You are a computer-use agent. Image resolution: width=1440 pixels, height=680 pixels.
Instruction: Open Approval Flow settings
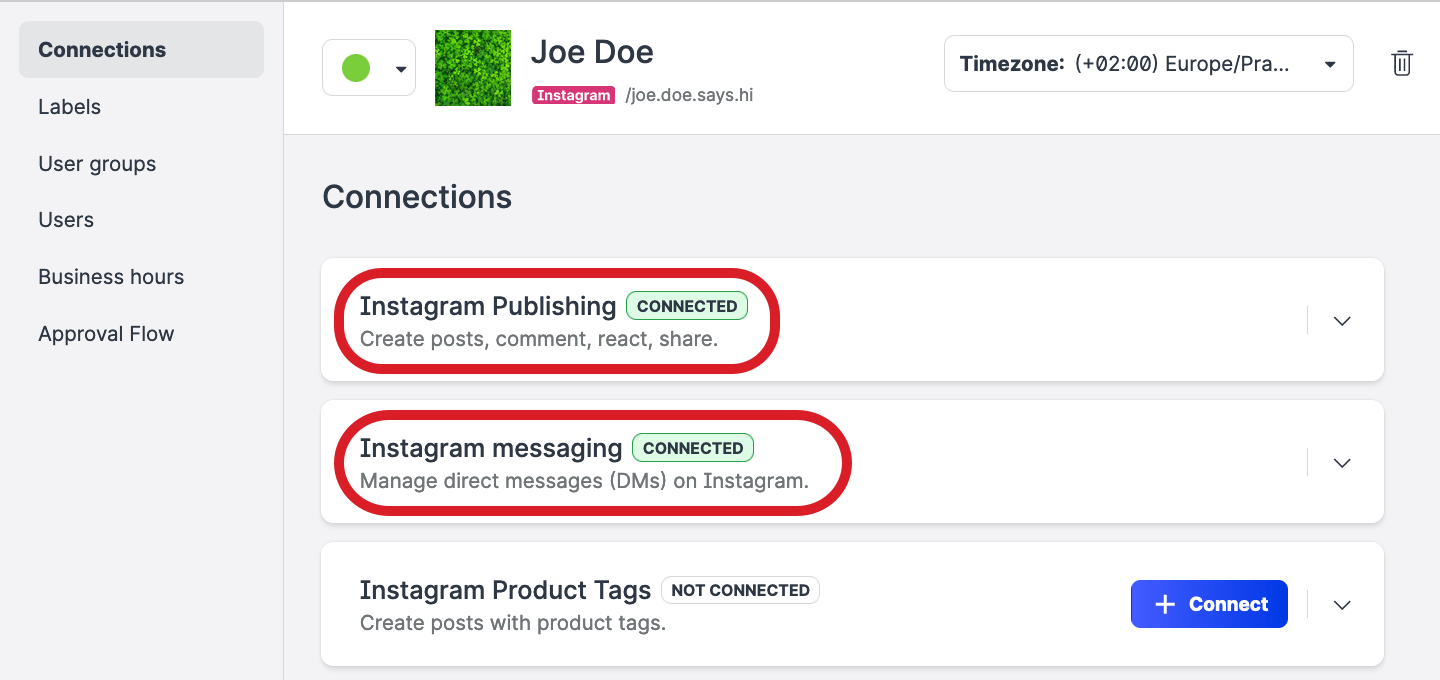(x=106, y=334)
